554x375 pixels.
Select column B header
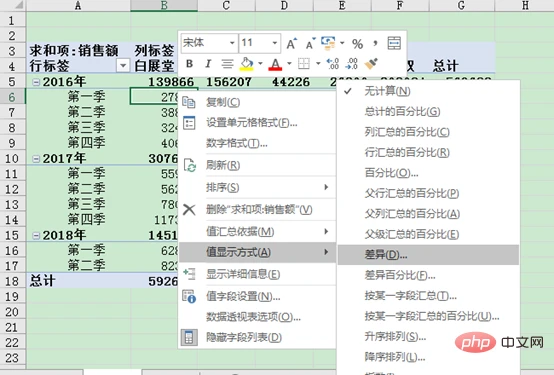tap(164, 5)
